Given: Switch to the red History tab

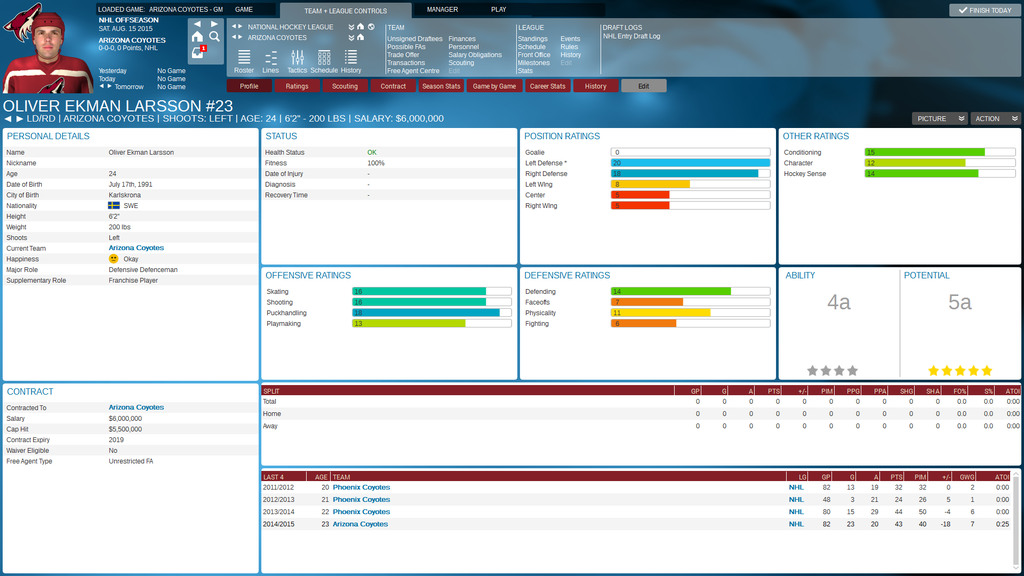Looking at the screenshot, I should 596,86.
